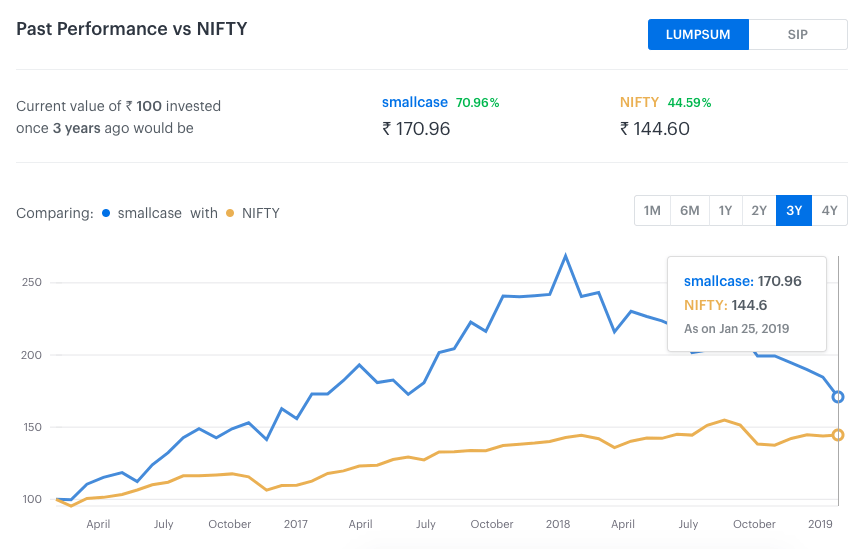Click the 2018 x-axis label
Screen dimensions: 865x549
(x=558, y=524)
